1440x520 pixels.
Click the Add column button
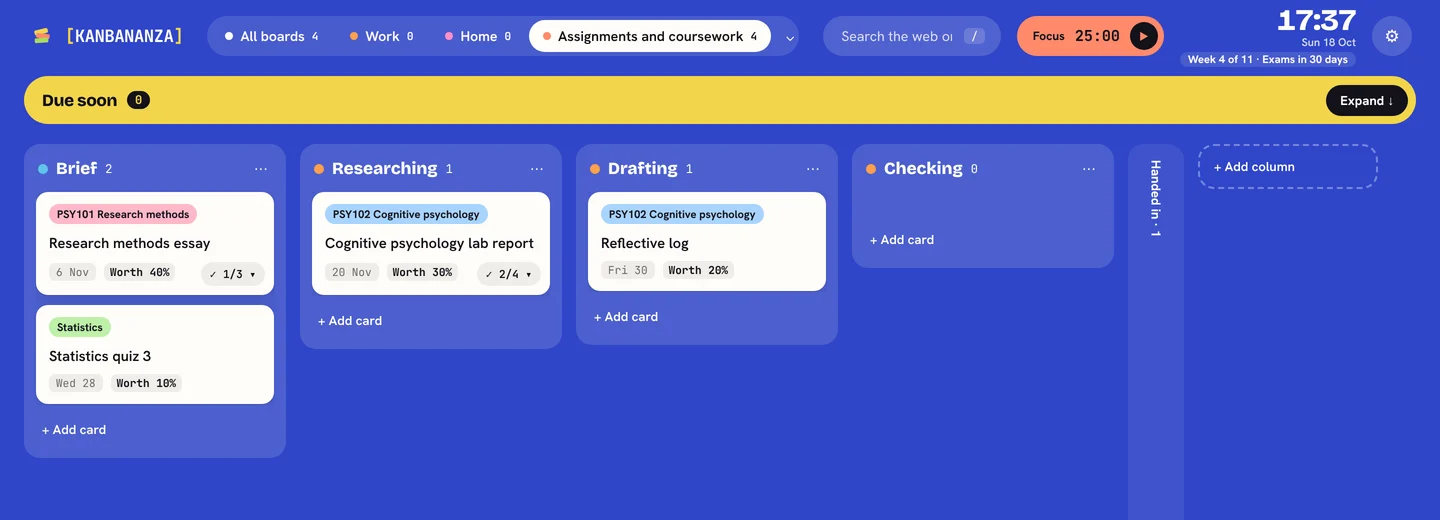1288,167
